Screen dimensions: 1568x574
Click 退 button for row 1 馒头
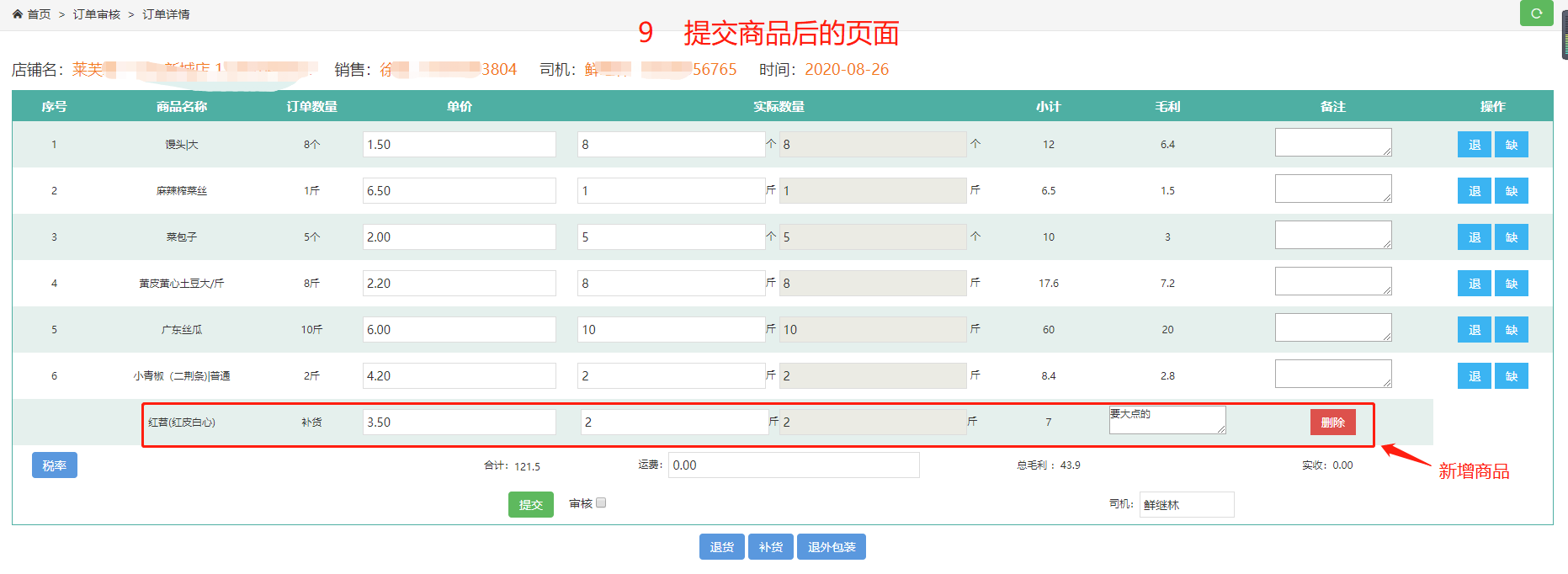point(1474,145)
